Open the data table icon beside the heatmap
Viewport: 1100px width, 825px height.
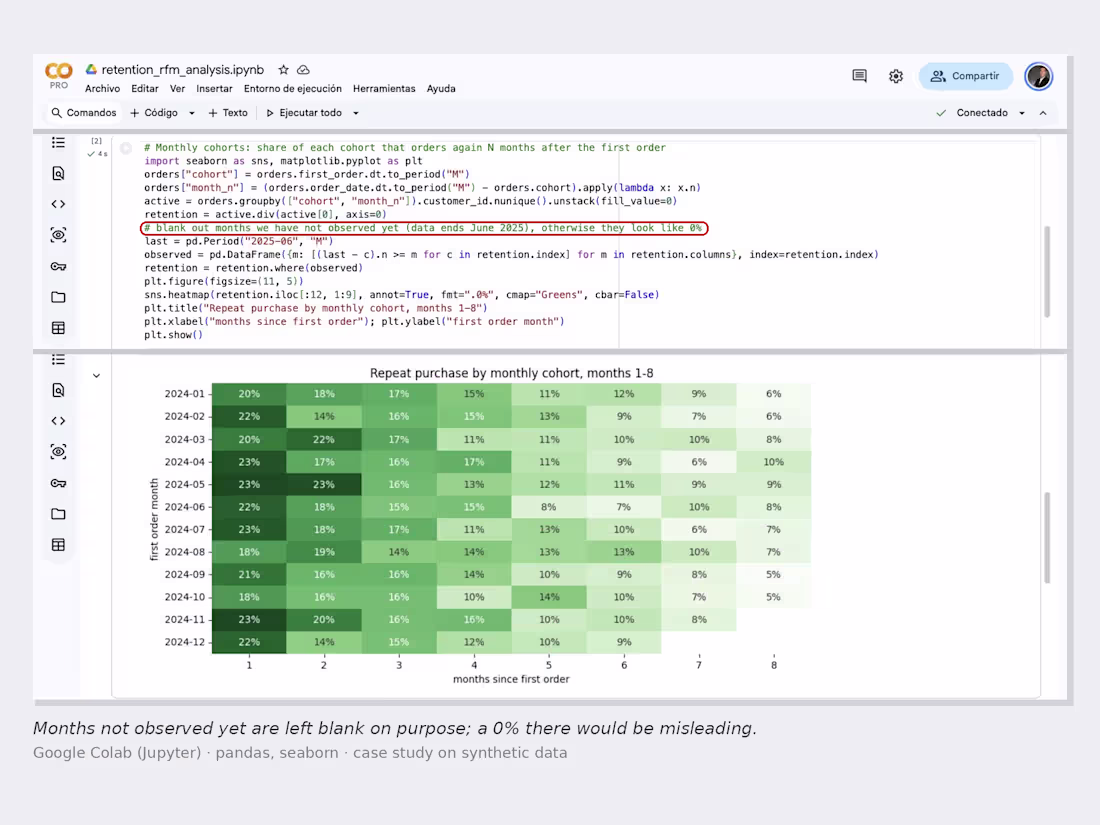[x=58, y=544]
